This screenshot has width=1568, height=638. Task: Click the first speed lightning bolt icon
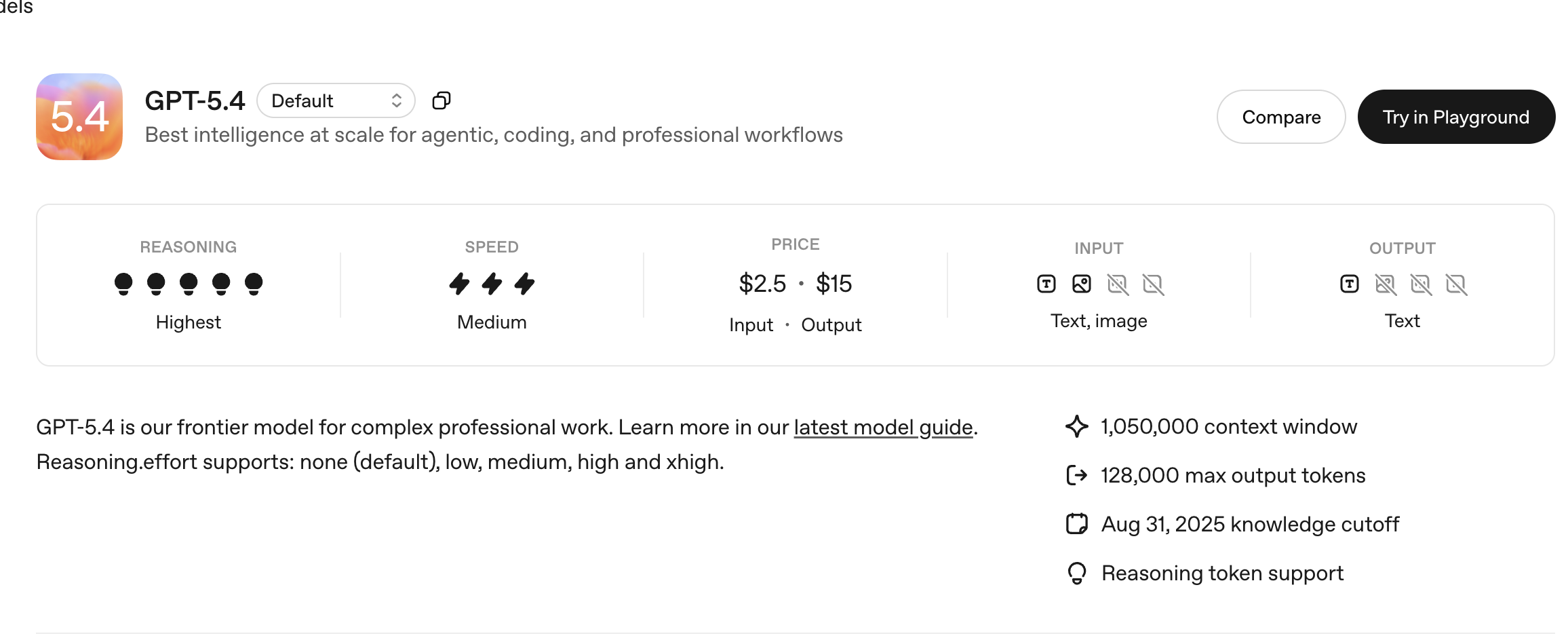click(x=459, y=284)
